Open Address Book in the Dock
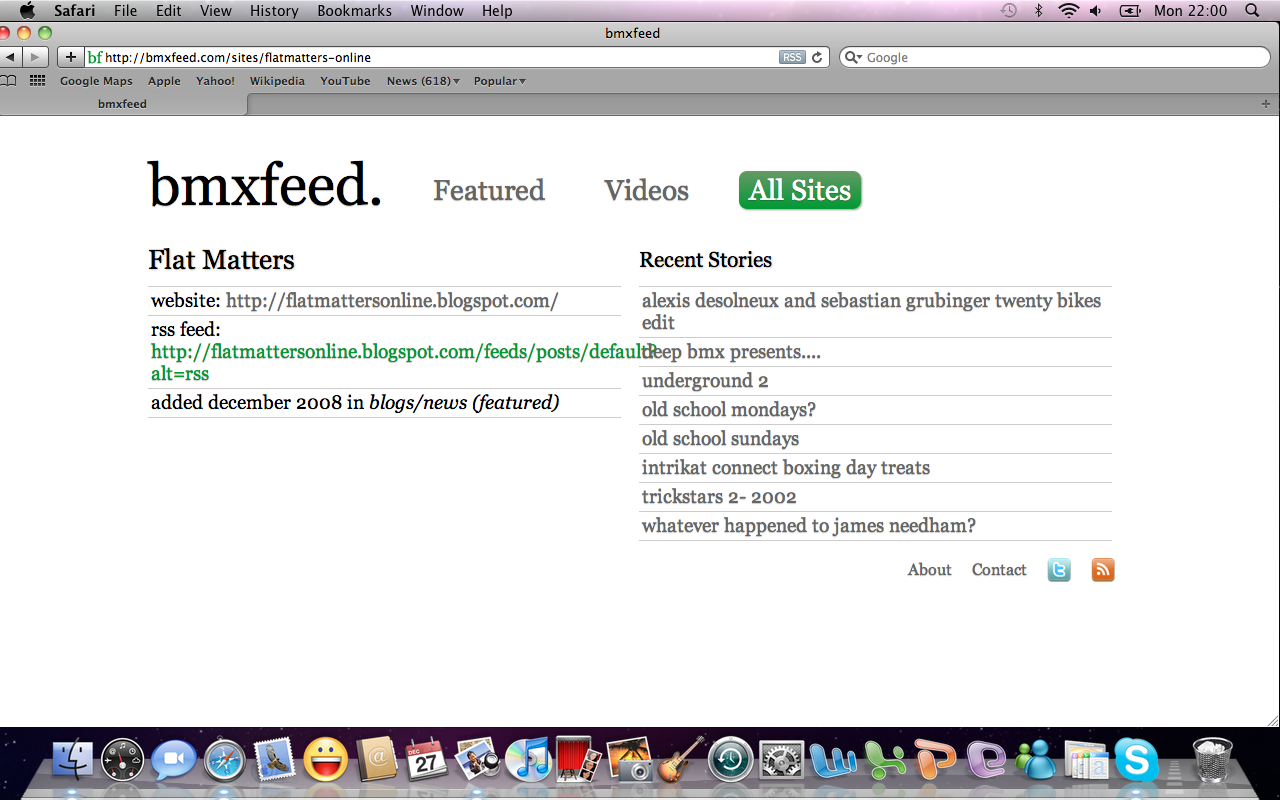The height and width of the screenshot is (800, 1280). coord(378,760)
